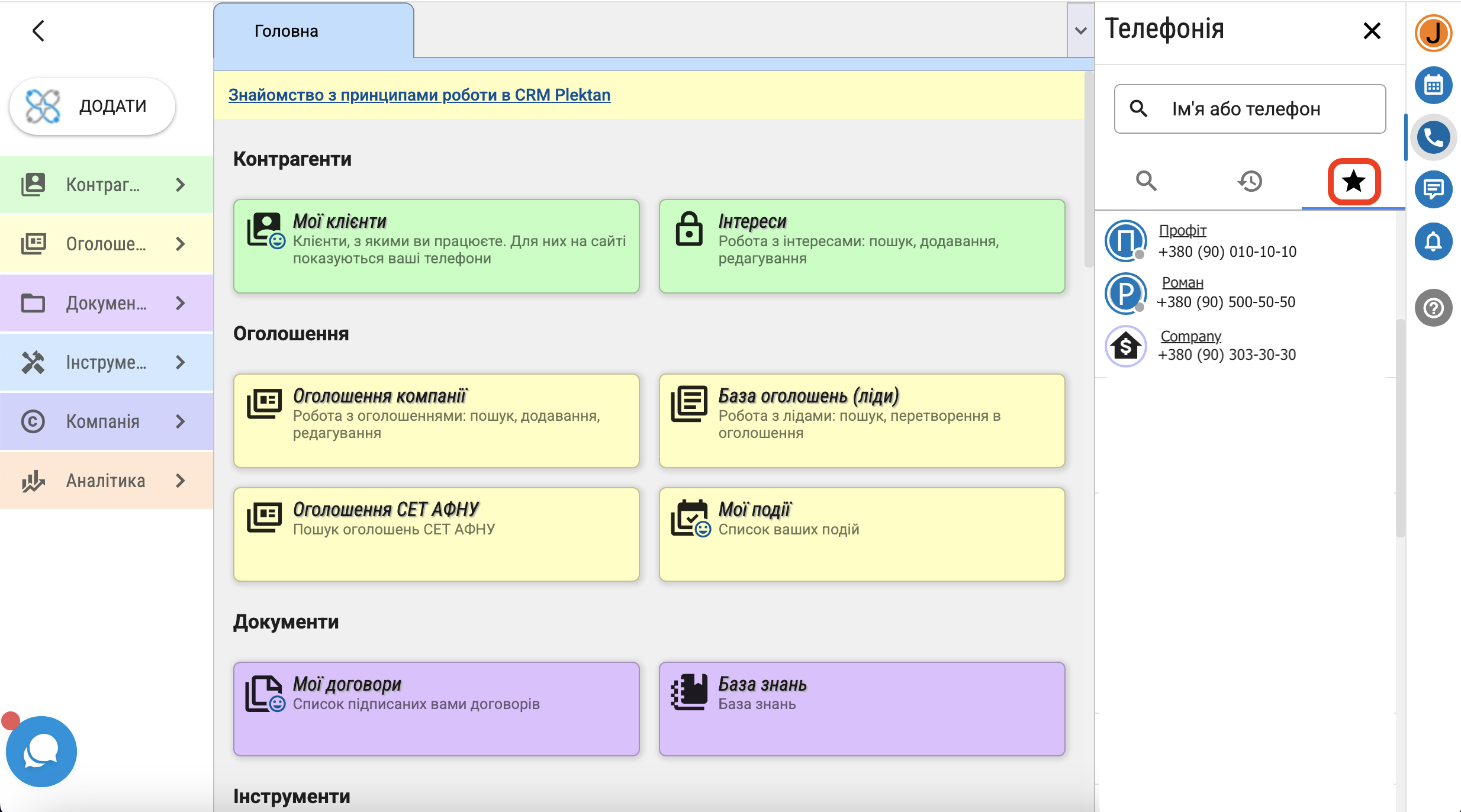This screenshot has width=1461, height=812.
Task: Open call history tab icon
Action: click(x=1250, y=181)
